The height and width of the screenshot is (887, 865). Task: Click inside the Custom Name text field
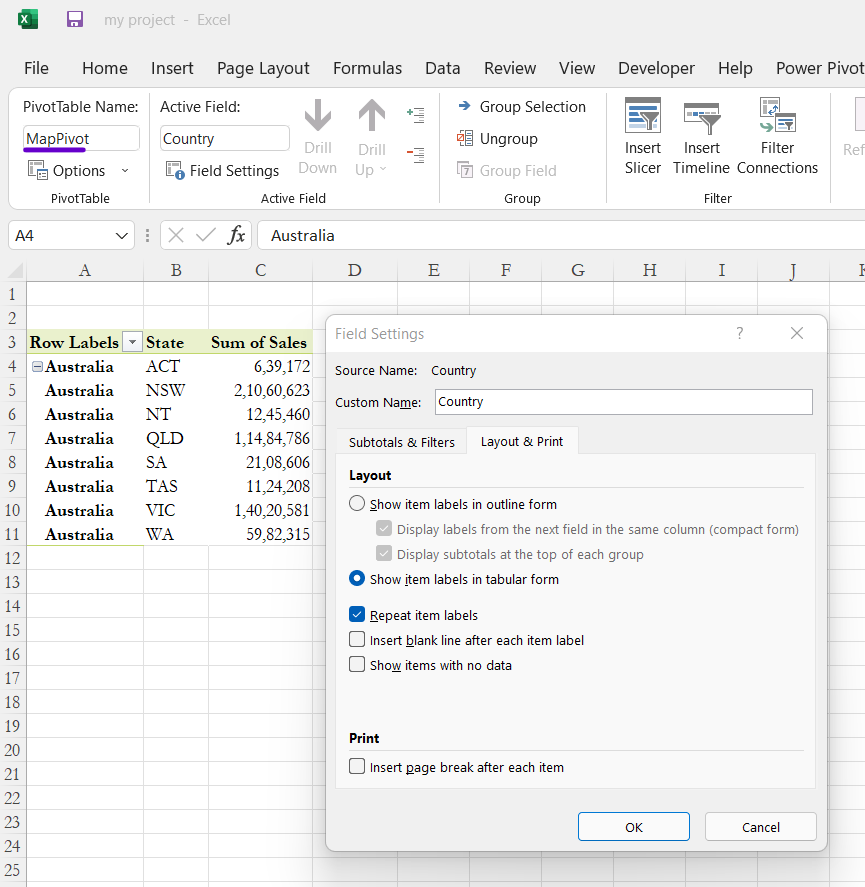(x=620, y=401)
